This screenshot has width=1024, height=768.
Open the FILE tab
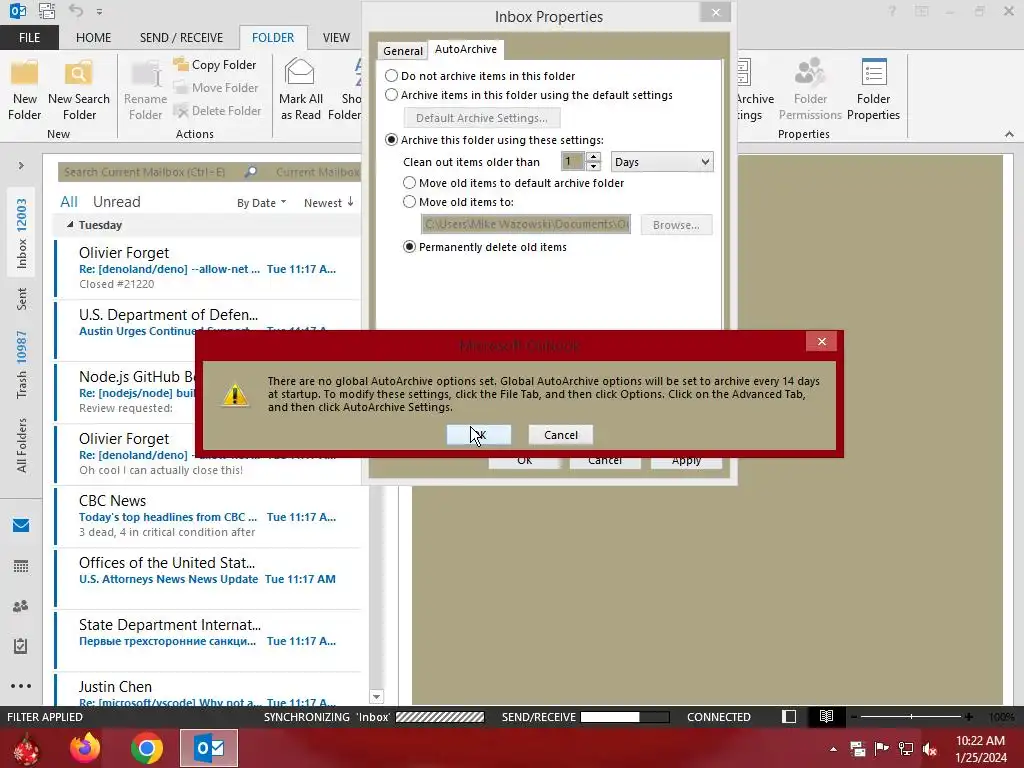click(x=29, y=37)
